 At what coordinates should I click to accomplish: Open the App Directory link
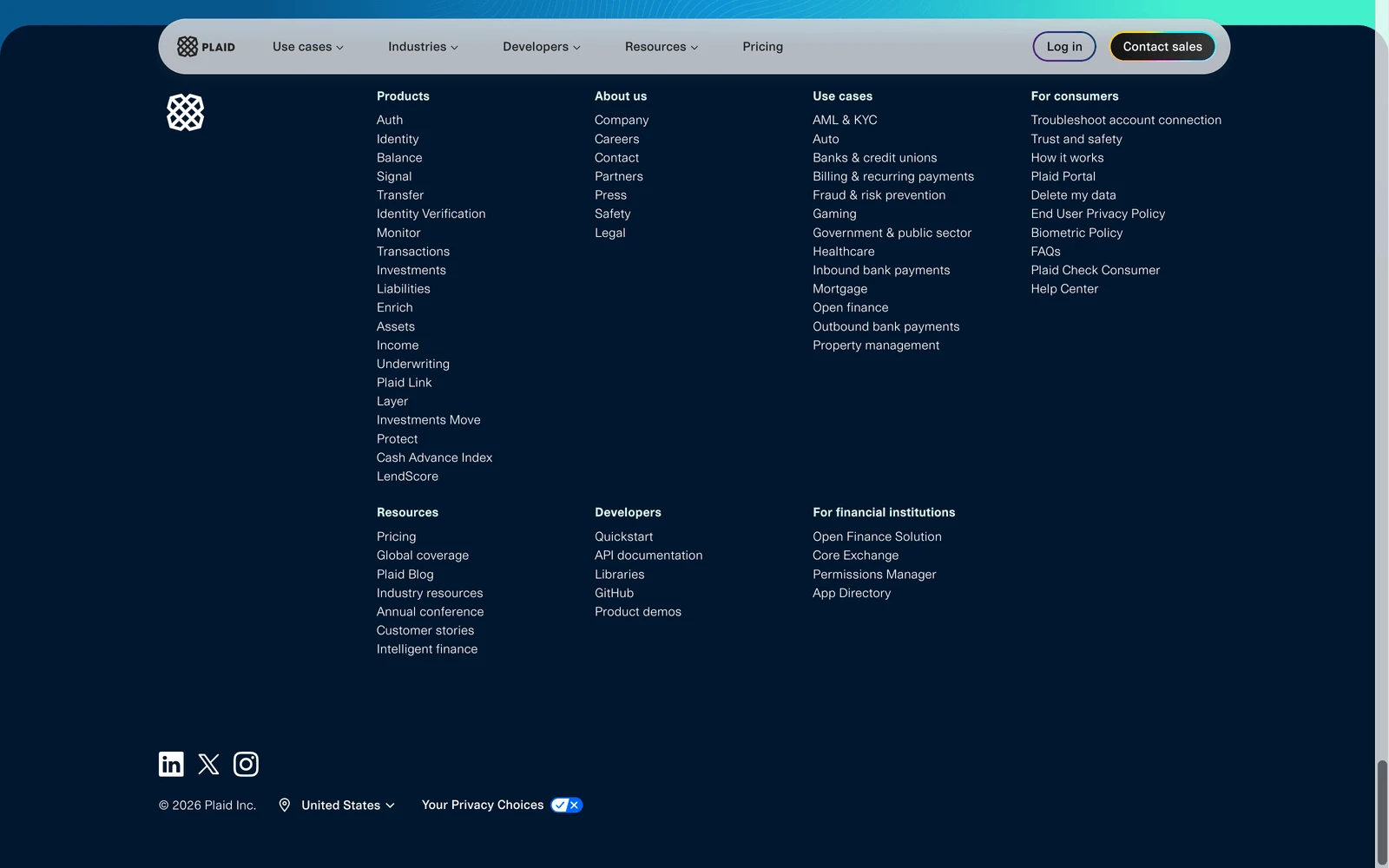[852, 593]
